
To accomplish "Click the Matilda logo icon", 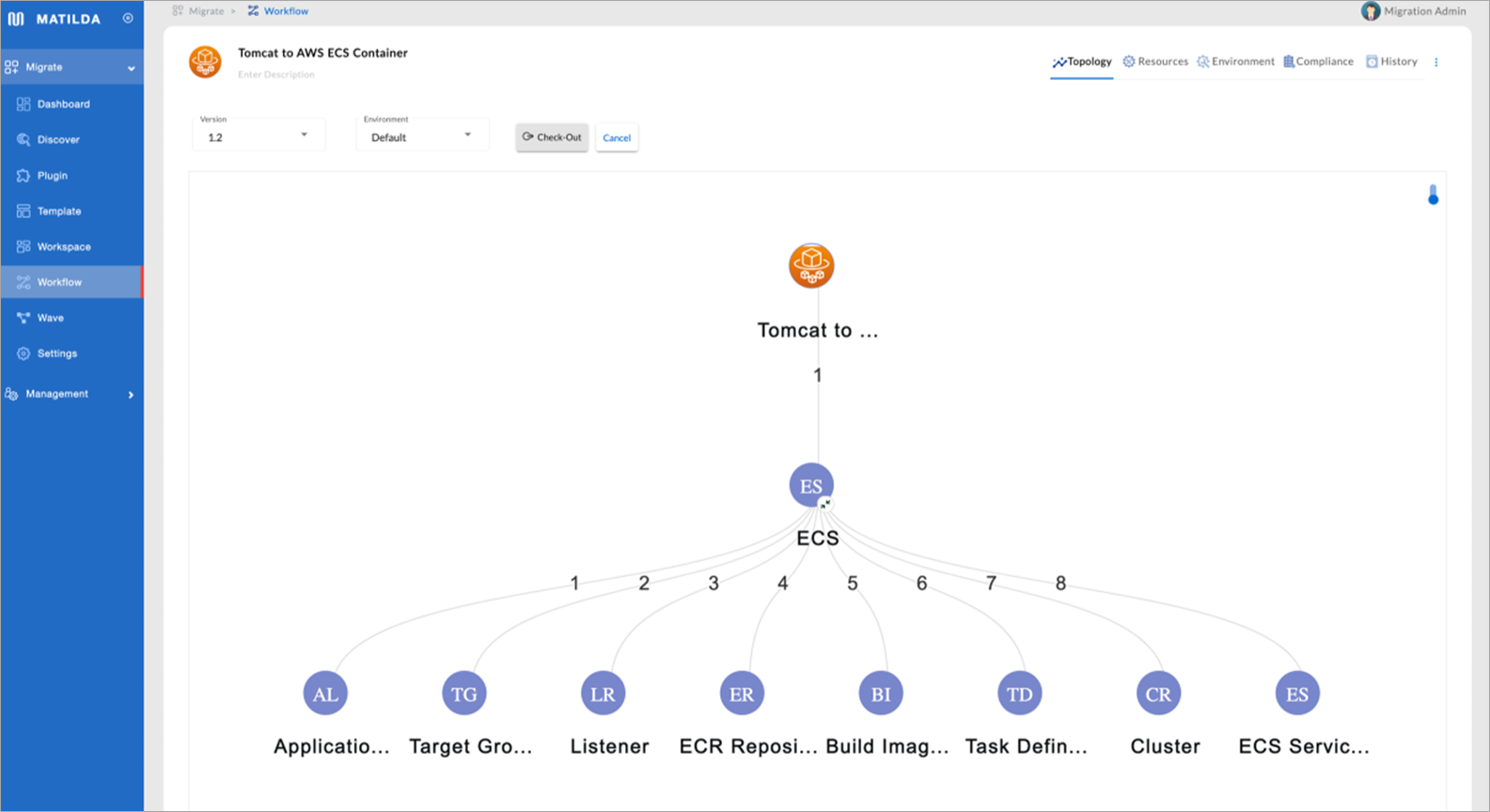I will [16, 19].
